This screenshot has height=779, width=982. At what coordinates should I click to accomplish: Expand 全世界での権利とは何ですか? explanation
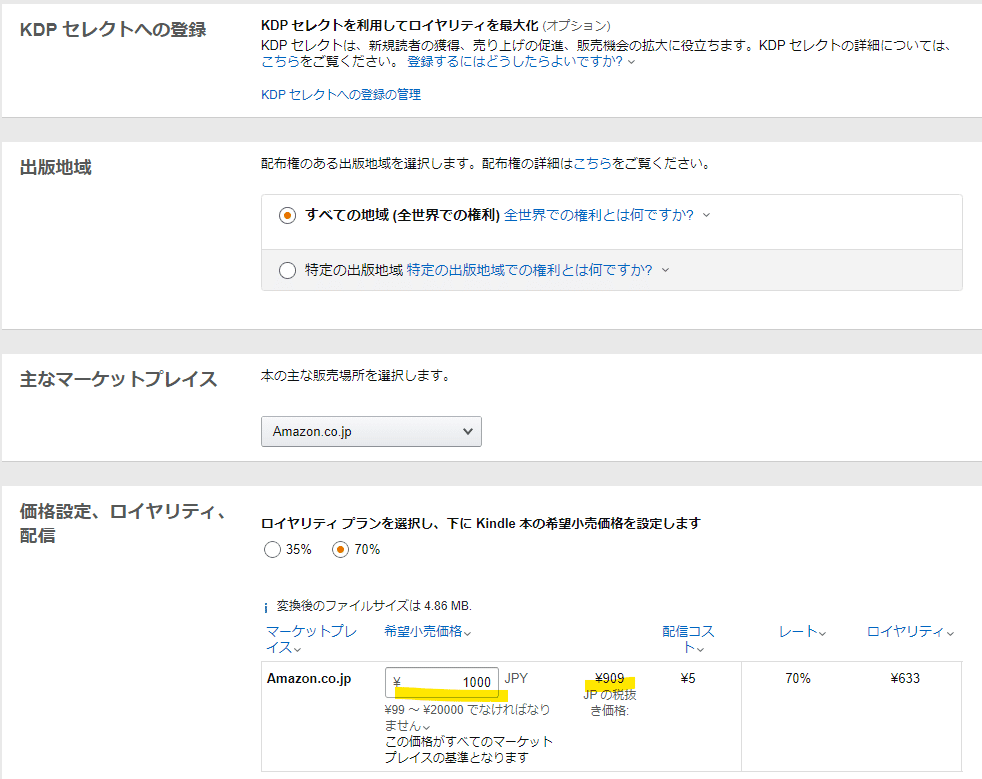pyautogui.click(x=606, y=215)
